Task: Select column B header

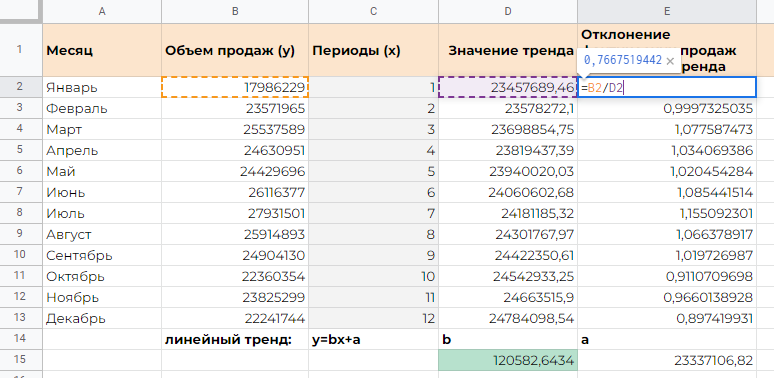Action: point(235,11)
